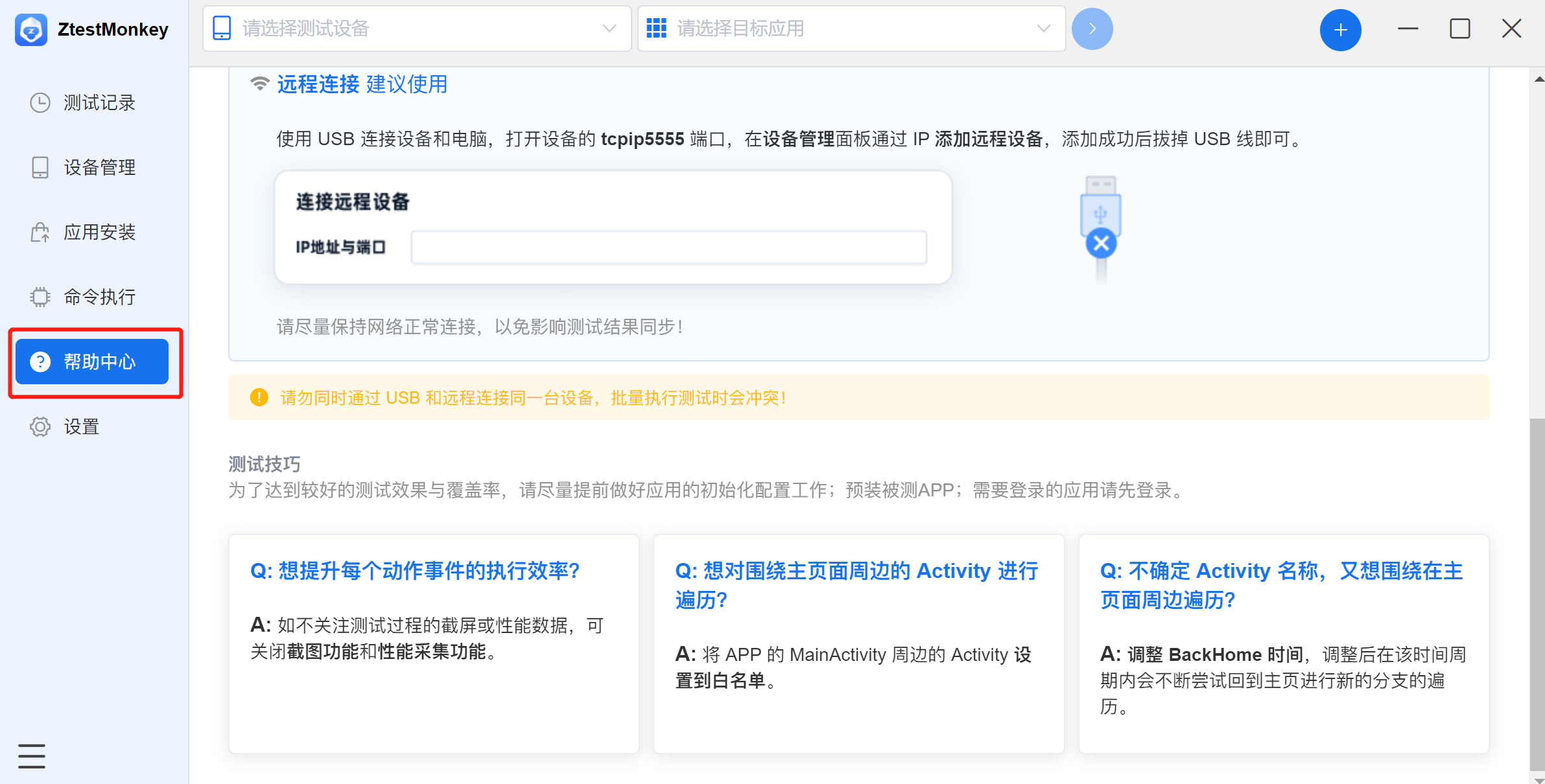Viewport: 1545px width, 784px height.
Task: Click the device icon beside 设备管理
Action: (x=40, y=167)
